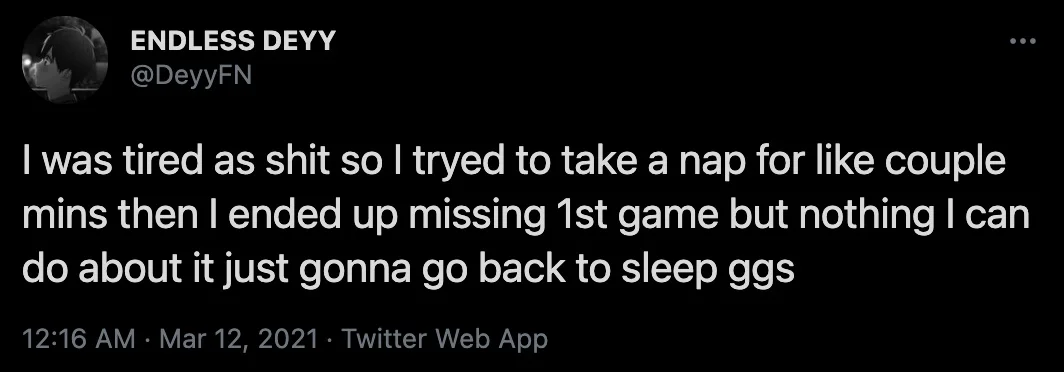Click the tweet line starting "do about it"
This screenshot has height=372, width=1064.
pos(408,269)
